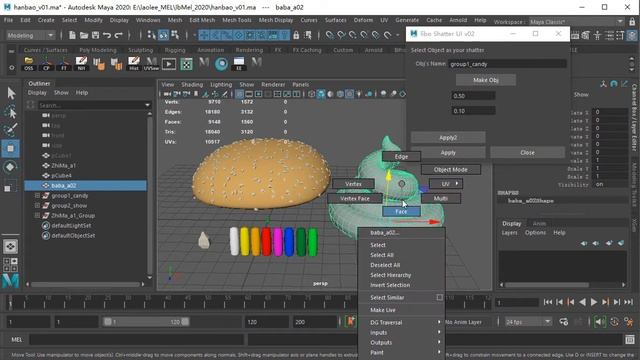Open a scene with the folder icon
This screenshot has width=640, height=360.
tap(84, 36)
